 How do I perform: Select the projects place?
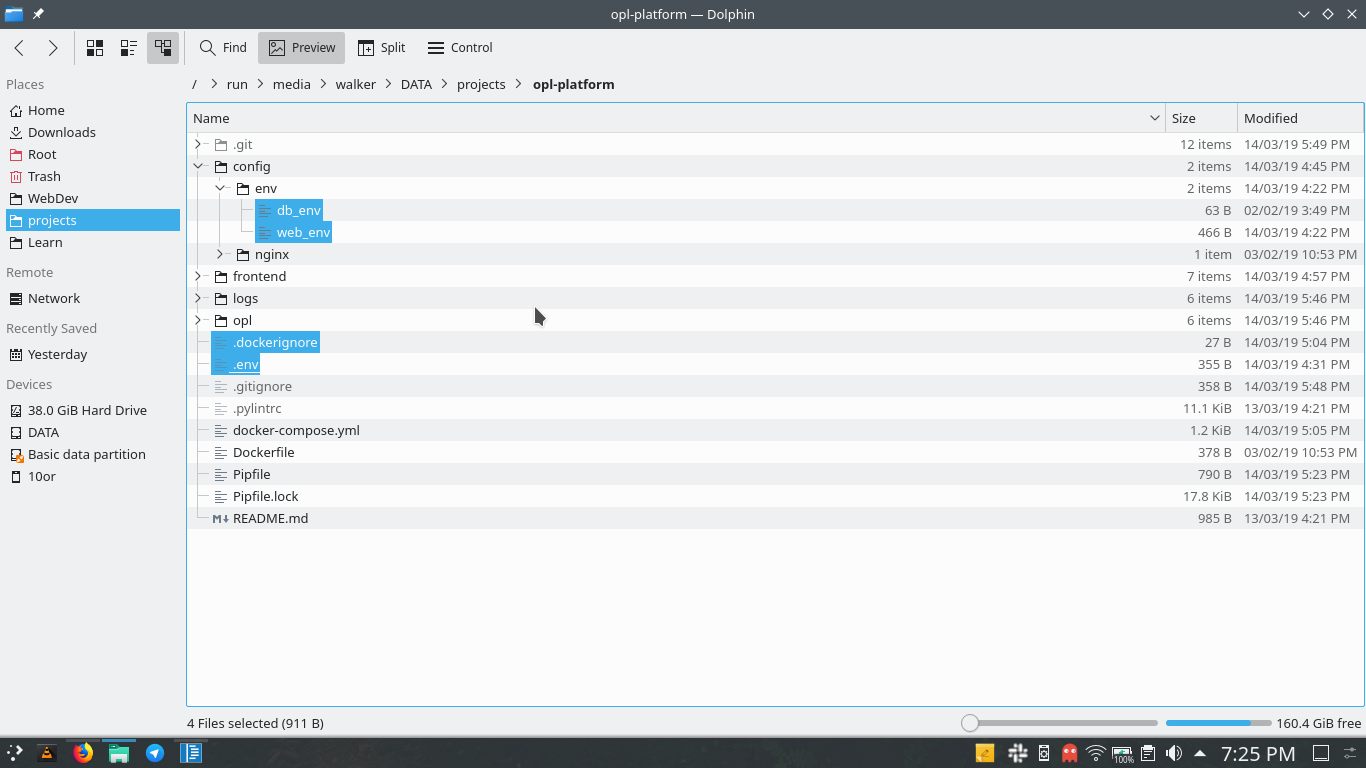(93, 220)
